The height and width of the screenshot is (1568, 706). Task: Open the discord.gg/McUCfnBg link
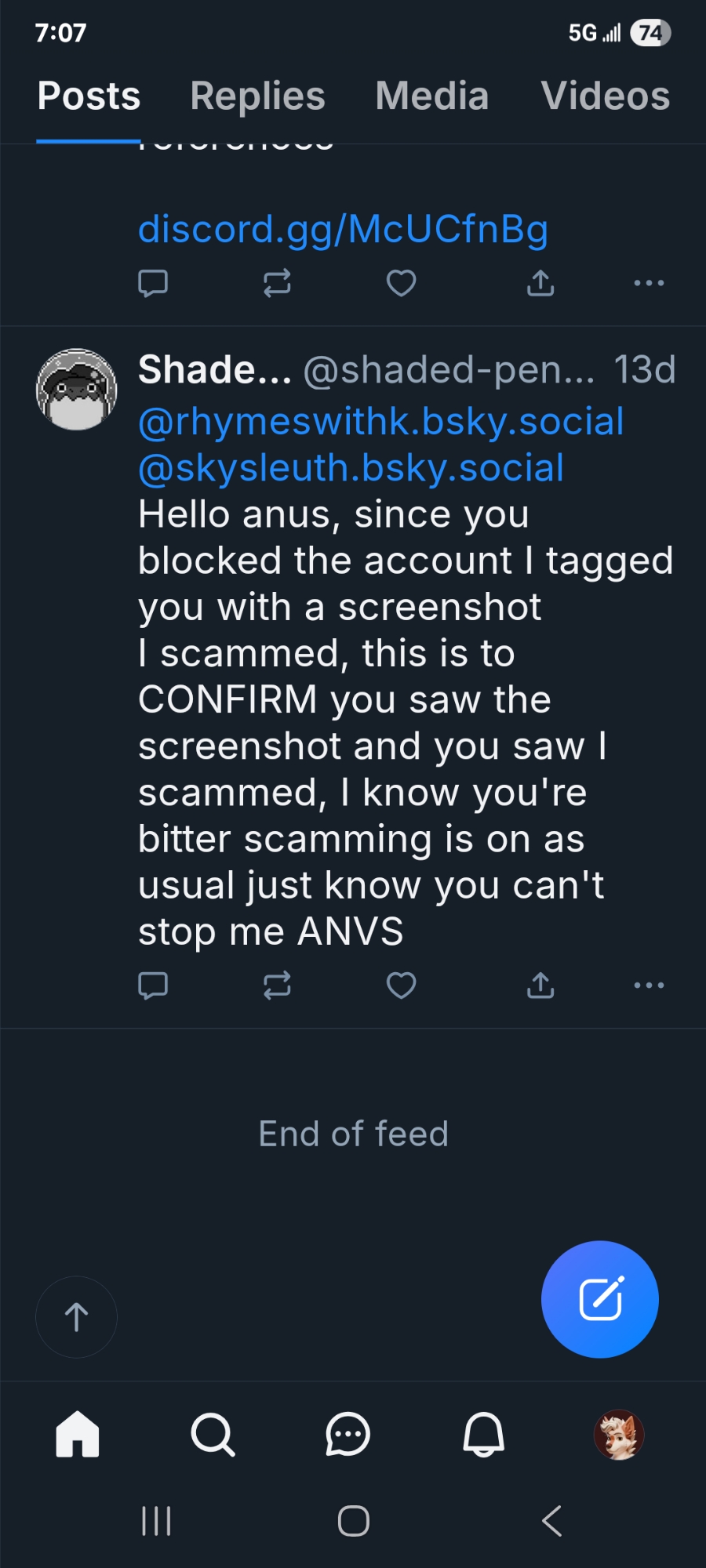(x=343, y=230)
